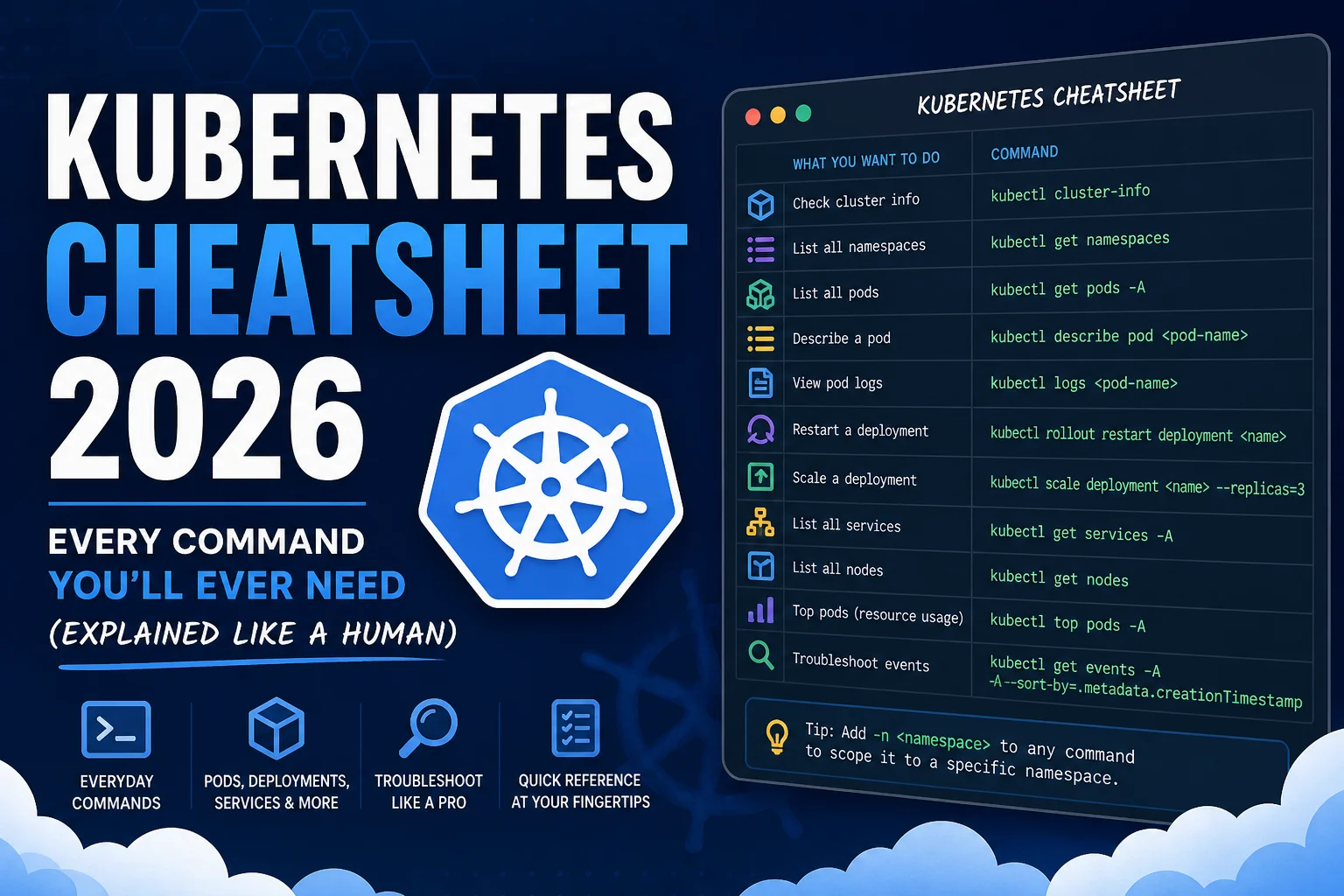Click the large 2026 heading

[206, 419]
